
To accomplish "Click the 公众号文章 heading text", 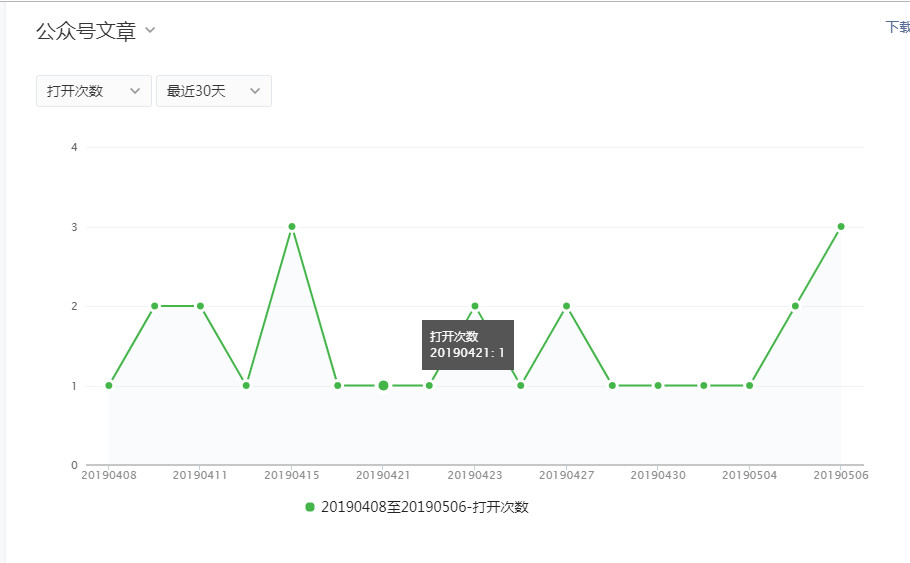I will 86,31.
